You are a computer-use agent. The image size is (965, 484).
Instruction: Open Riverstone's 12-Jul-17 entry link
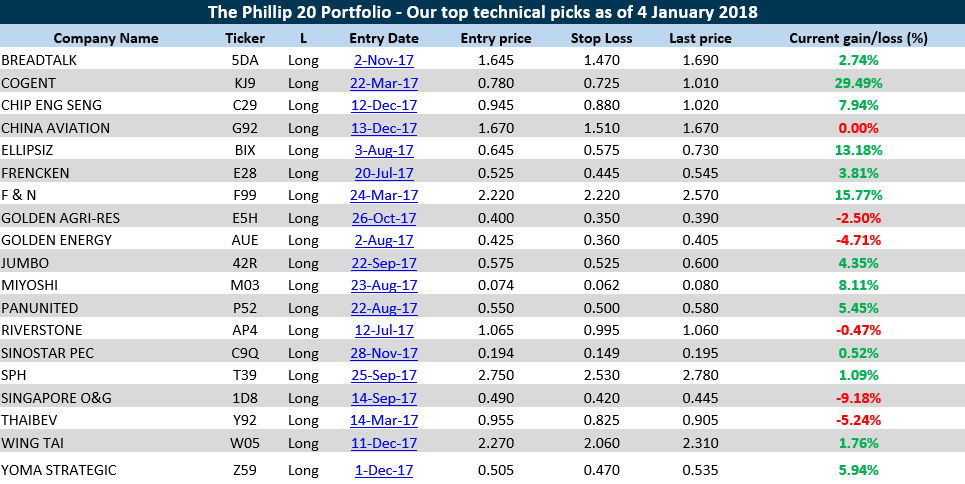coord(384,330)
